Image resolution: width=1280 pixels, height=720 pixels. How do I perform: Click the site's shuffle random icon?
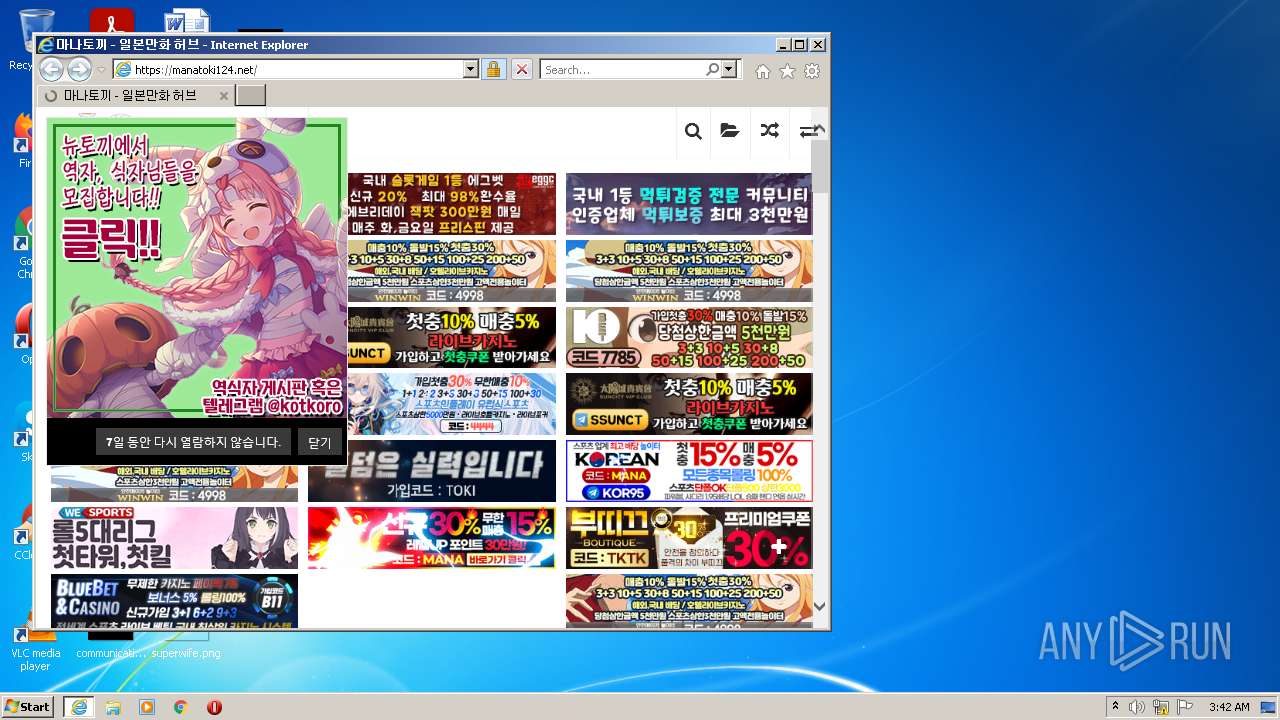[x=769, y=131]
